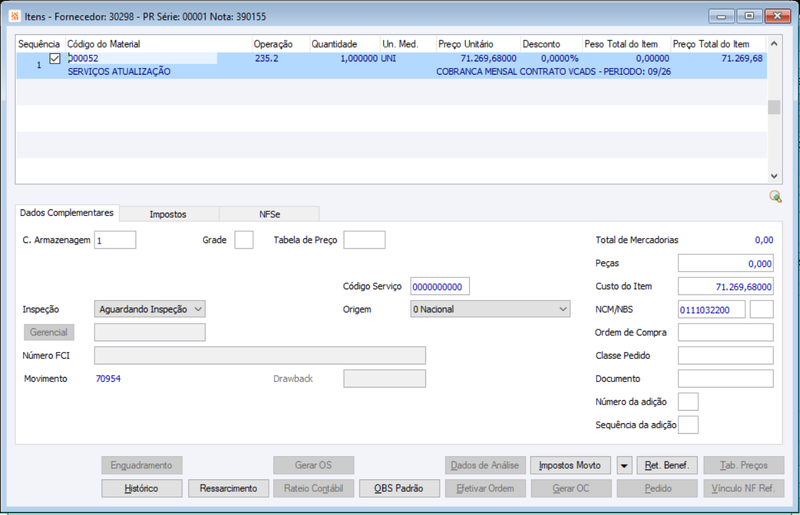
Task: Select the Dados Complementares tab
Action: coord(67,213)
